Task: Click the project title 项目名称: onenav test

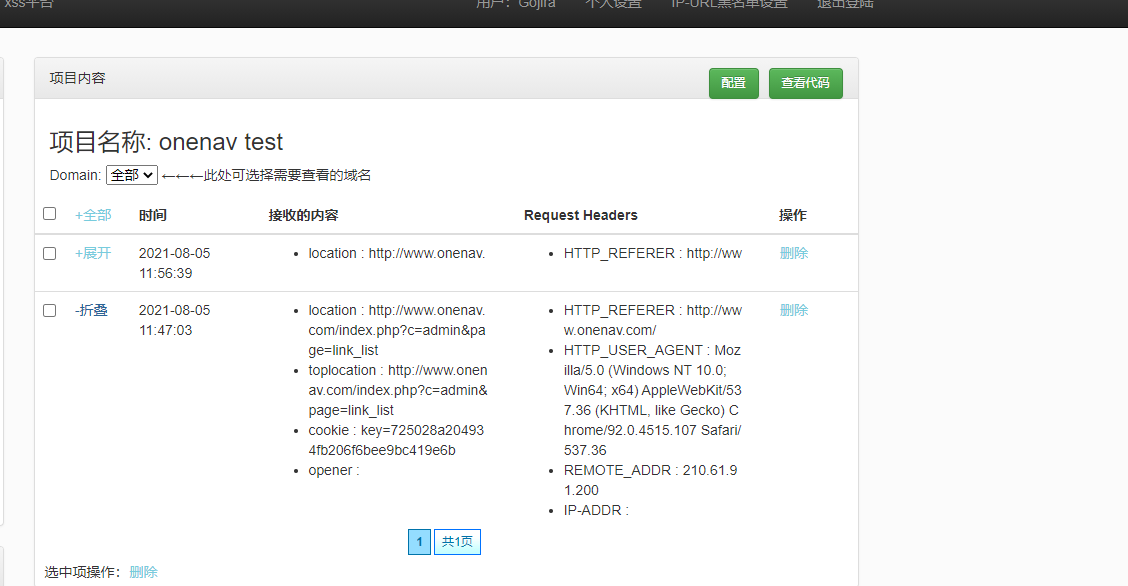Action: pyautogui.click(x=166, y=142)
